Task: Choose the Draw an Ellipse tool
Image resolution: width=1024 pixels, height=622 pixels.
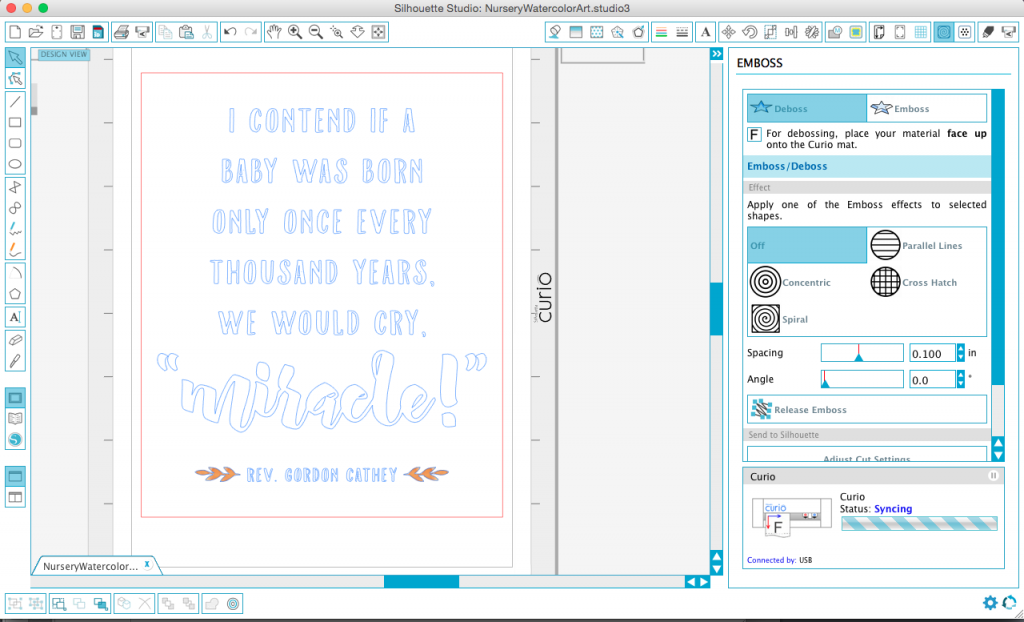Action: pos(15,164)
